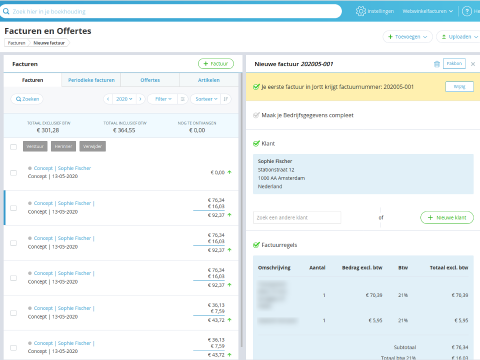480x360 pixels.
Task: Go to the previous year with the left arrow
Action: pyautogui.click(x=108, y=99)
